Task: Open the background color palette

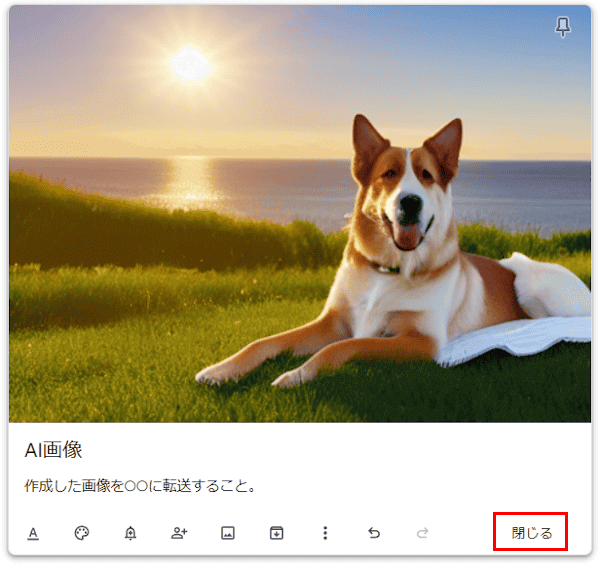Action: [x=82, y=533]
